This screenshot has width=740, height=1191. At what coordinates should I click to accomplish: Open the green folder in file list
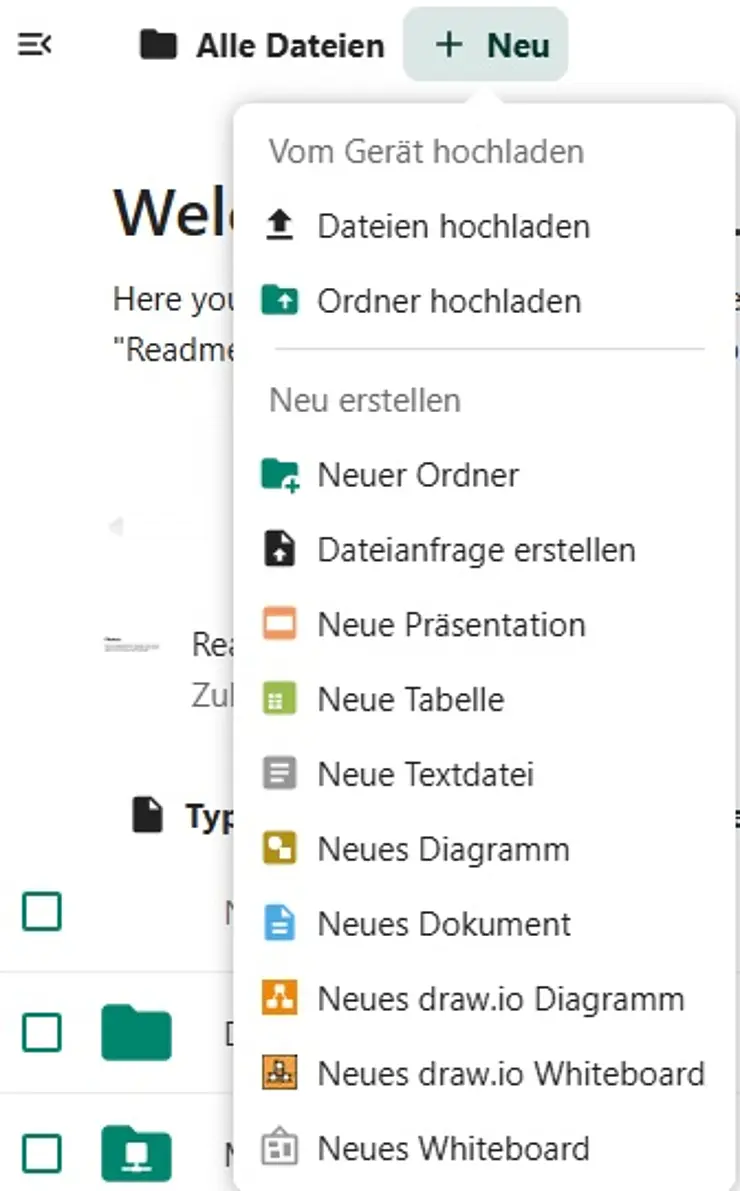point(136,1032)
